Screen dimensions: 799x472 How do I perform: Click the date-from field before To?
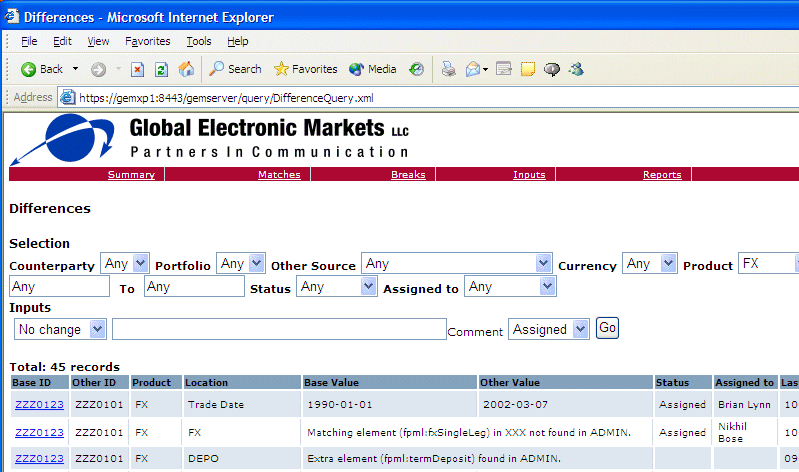tap(60, 286)
